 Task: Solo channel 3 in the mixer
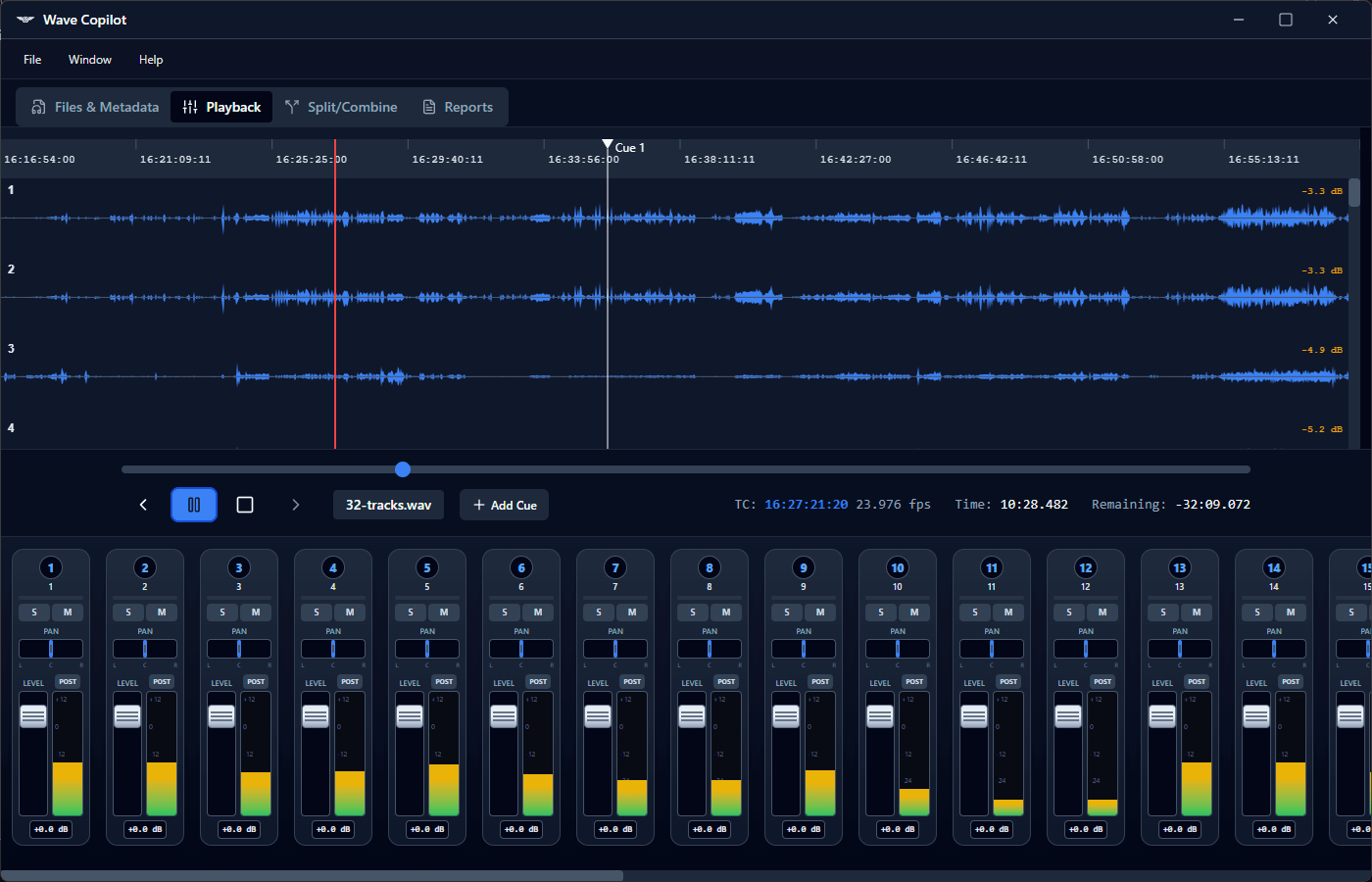pyautogui.click(x=222, y=612)
